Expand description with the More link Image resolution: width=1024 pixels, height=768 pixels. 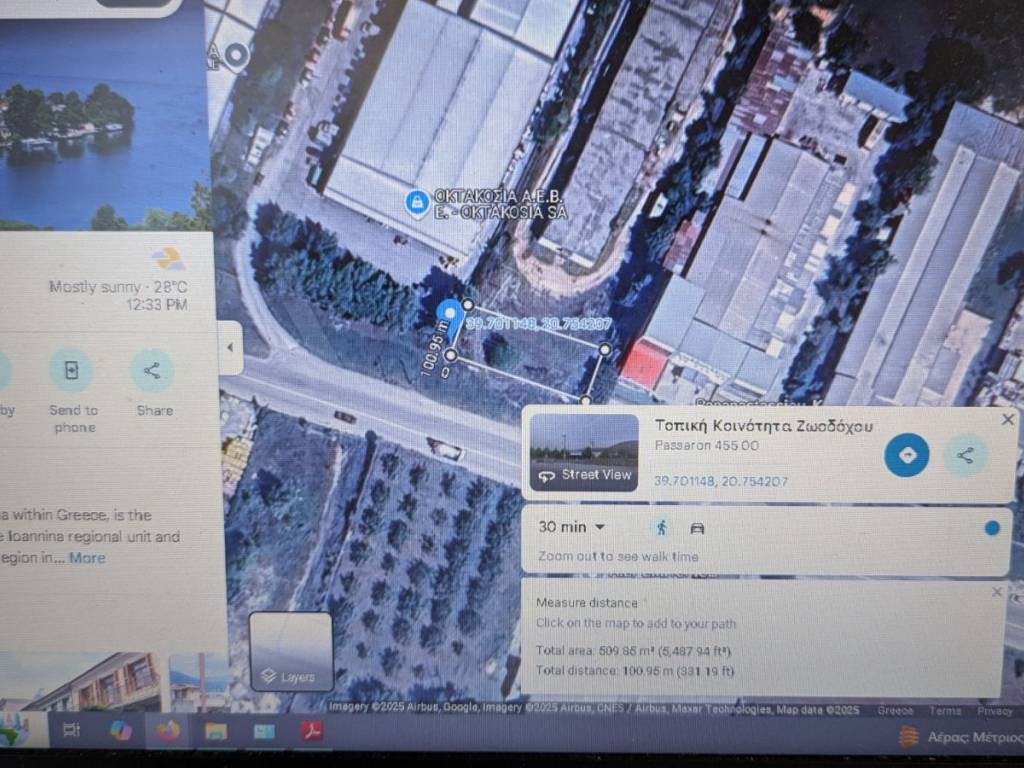point(86,558)
